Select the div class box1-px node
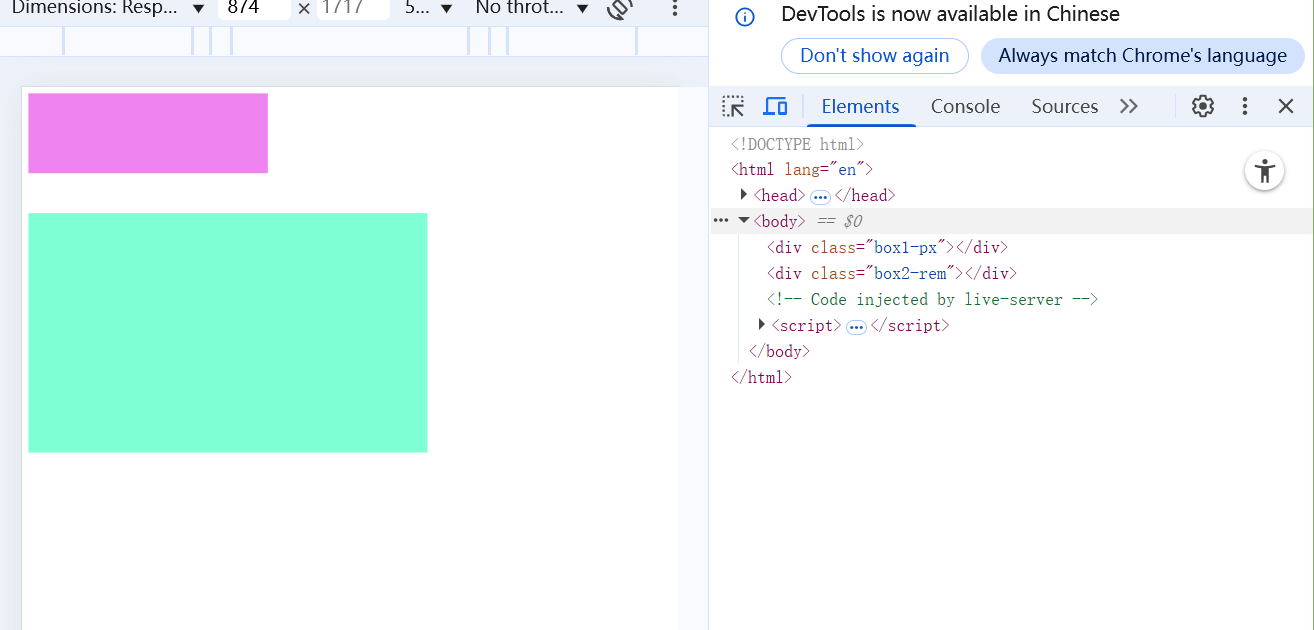This screenshot has height=630, width=1314. point(887,247)
